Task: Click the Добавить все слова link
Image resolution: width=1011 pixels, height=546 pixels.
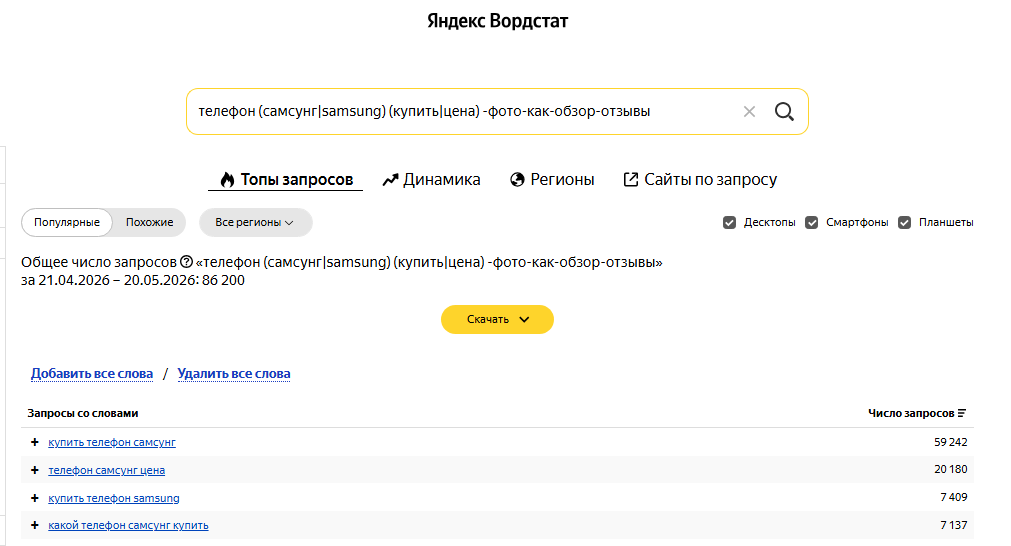Action: [92, 374]
